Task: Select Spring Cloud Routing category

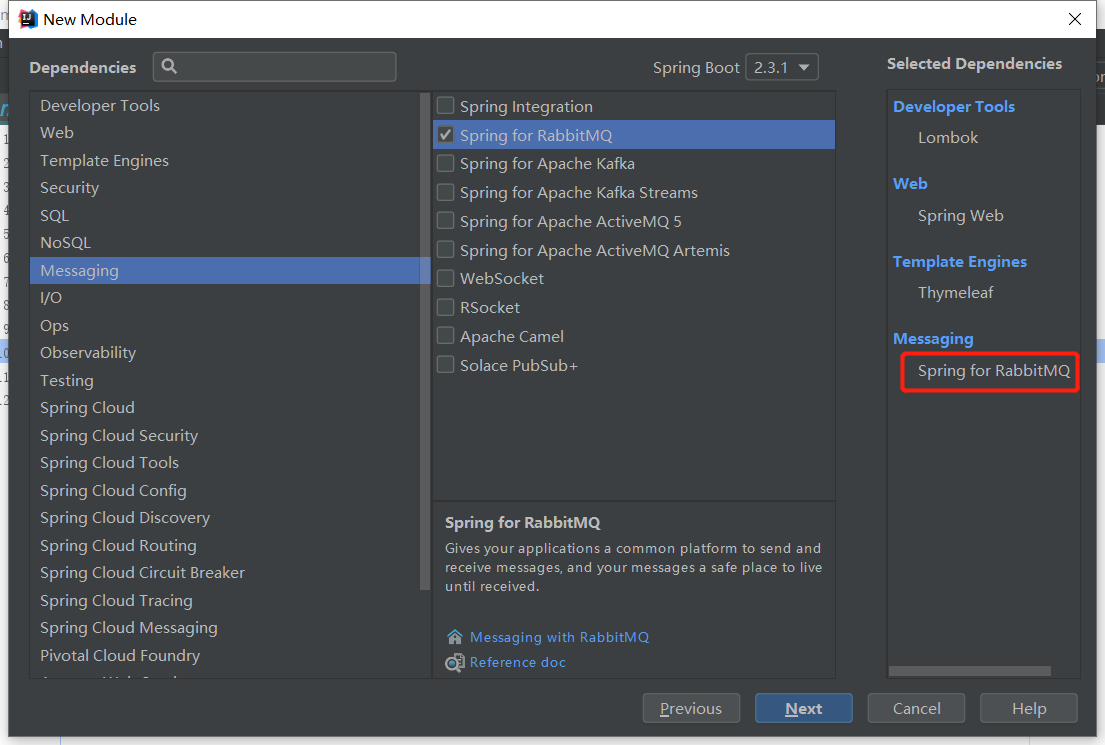Action: [226, 546]
